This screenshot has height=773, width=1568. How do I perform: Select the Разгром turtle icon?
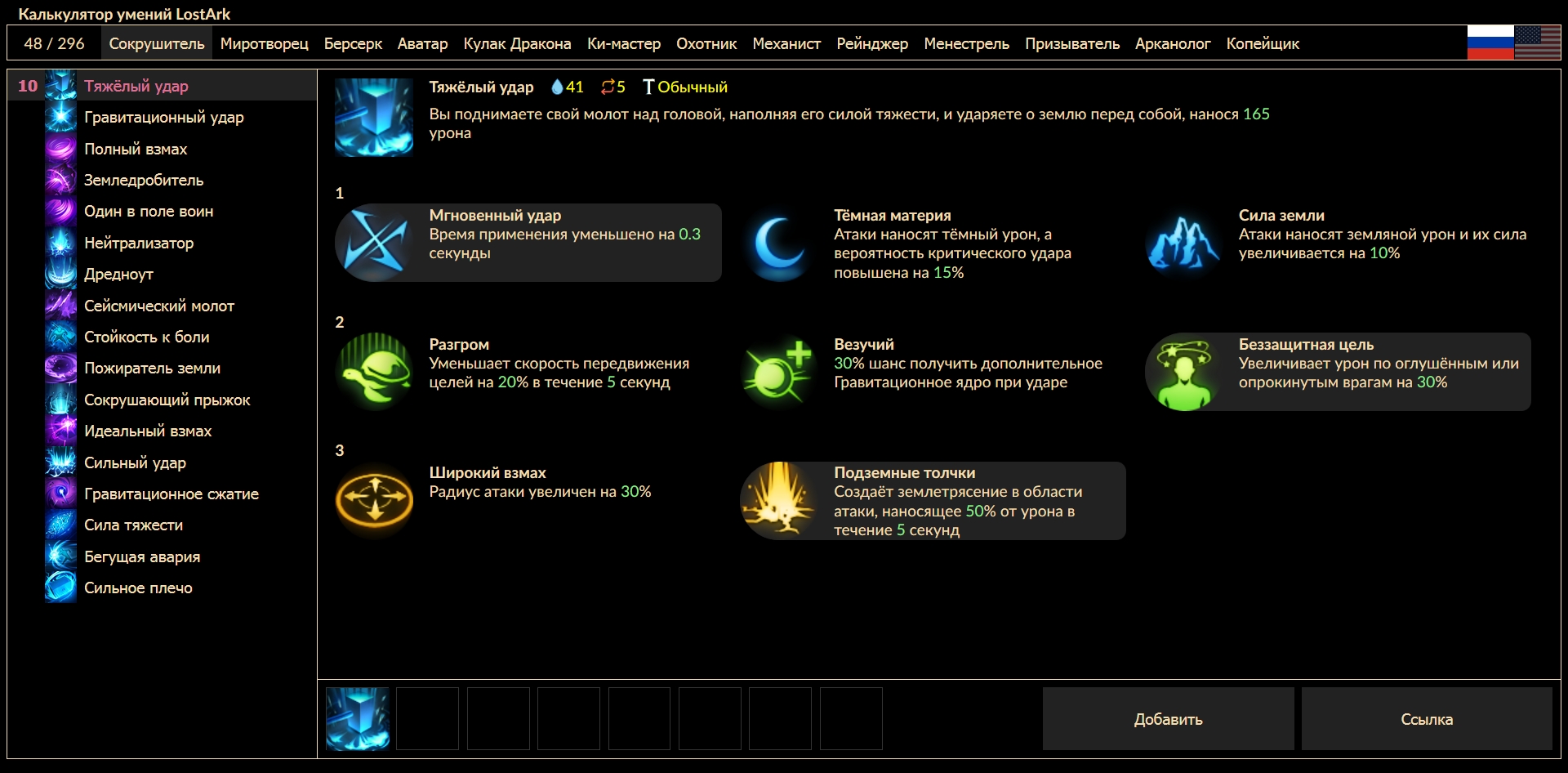click(x=374, y=372)
